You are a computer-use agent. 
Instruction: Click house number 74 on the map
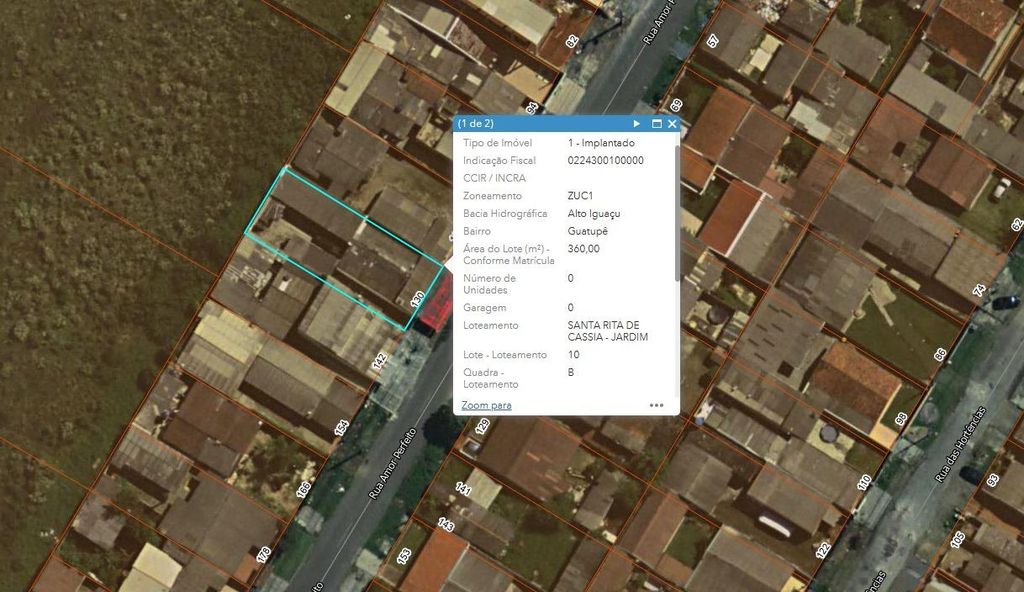pyautogui.click(x=978, y=291)
